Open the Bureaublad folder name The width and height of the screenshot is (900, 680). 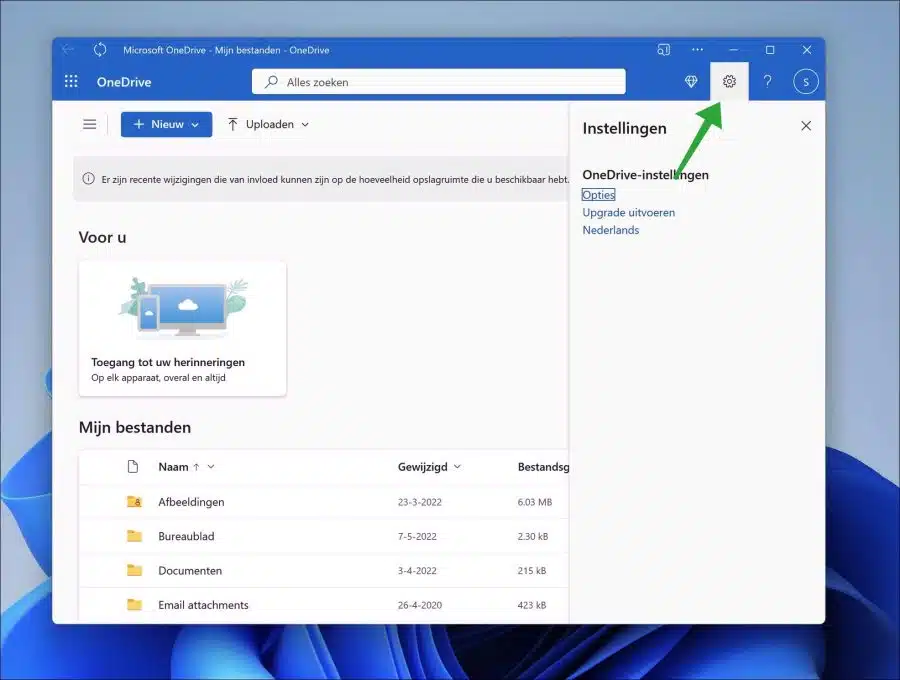pyautogui.click(x=186, y=536)
